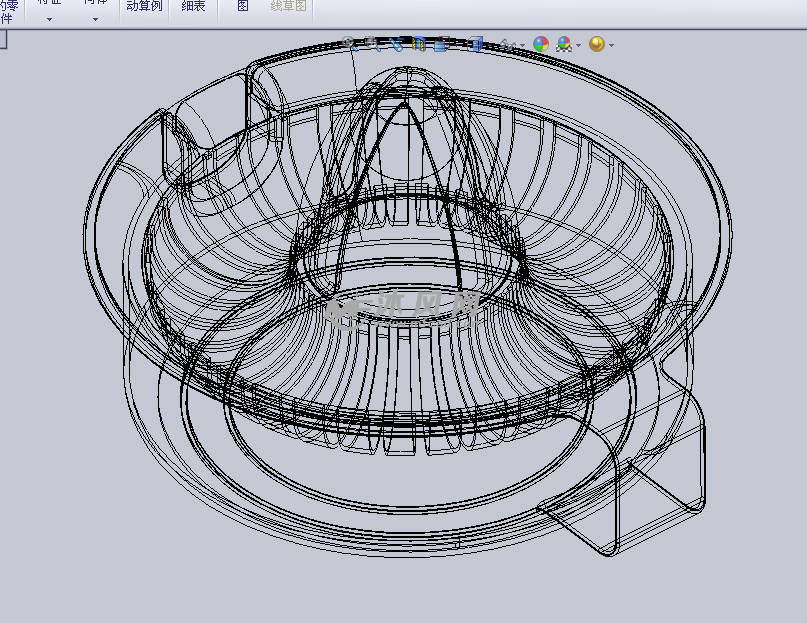Image resolution: width=807 pixels, height=623 pixels.
Task: Open the View Orientation cube icon
Action: pos(441,43)
